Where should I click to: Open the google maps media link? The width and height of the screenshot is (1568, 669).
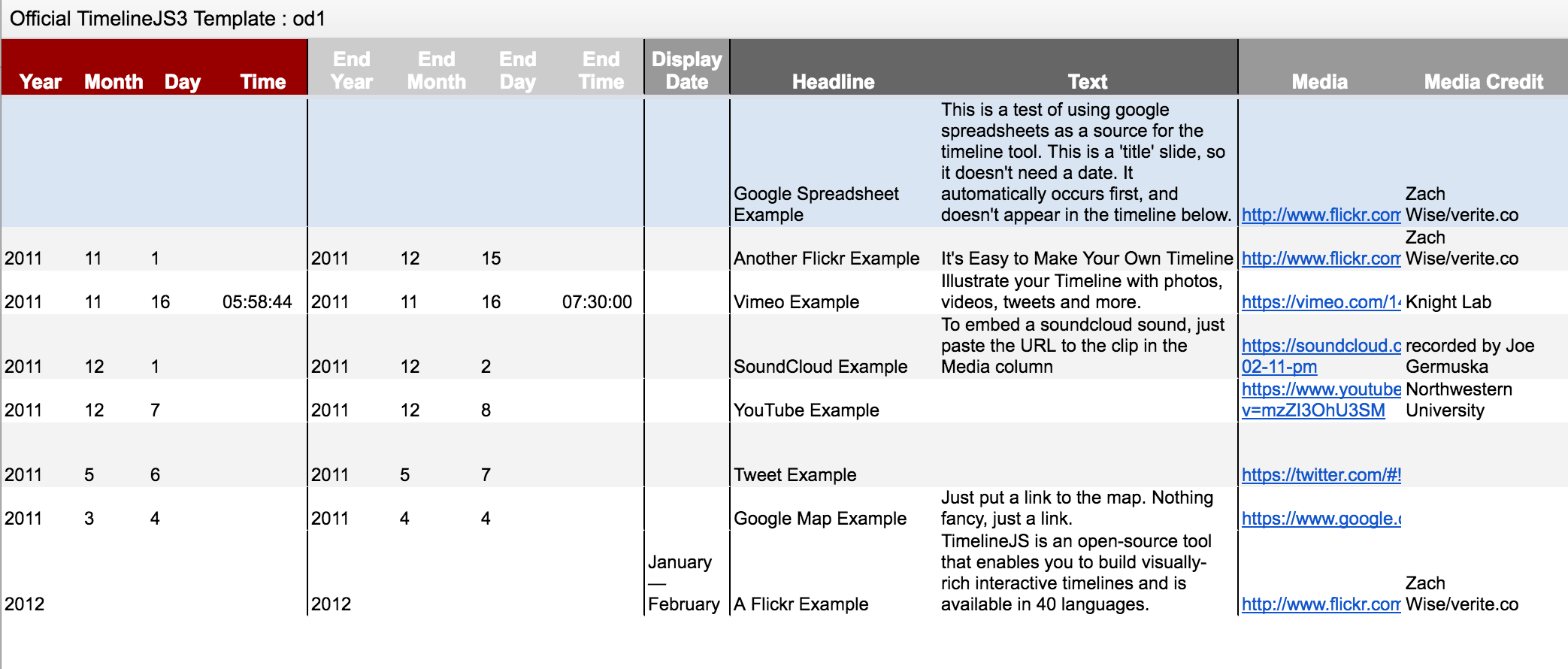click(1321, 519)
